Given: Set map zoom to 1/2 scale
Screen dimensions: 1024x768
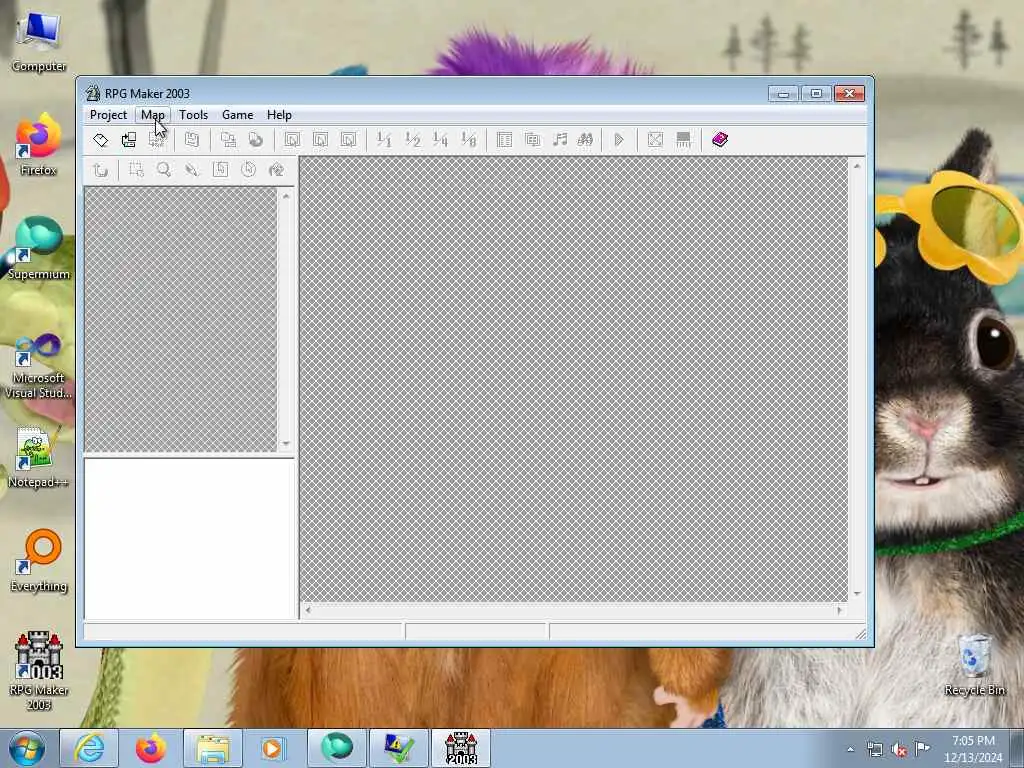Looking at the screenshot, I should click(x=412, y=139).
